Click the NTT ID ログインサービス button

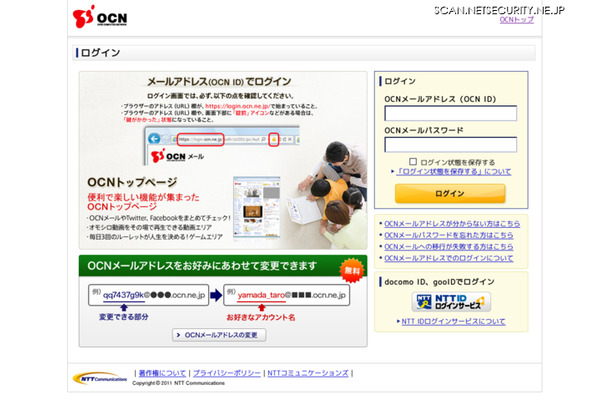[451, 302]
